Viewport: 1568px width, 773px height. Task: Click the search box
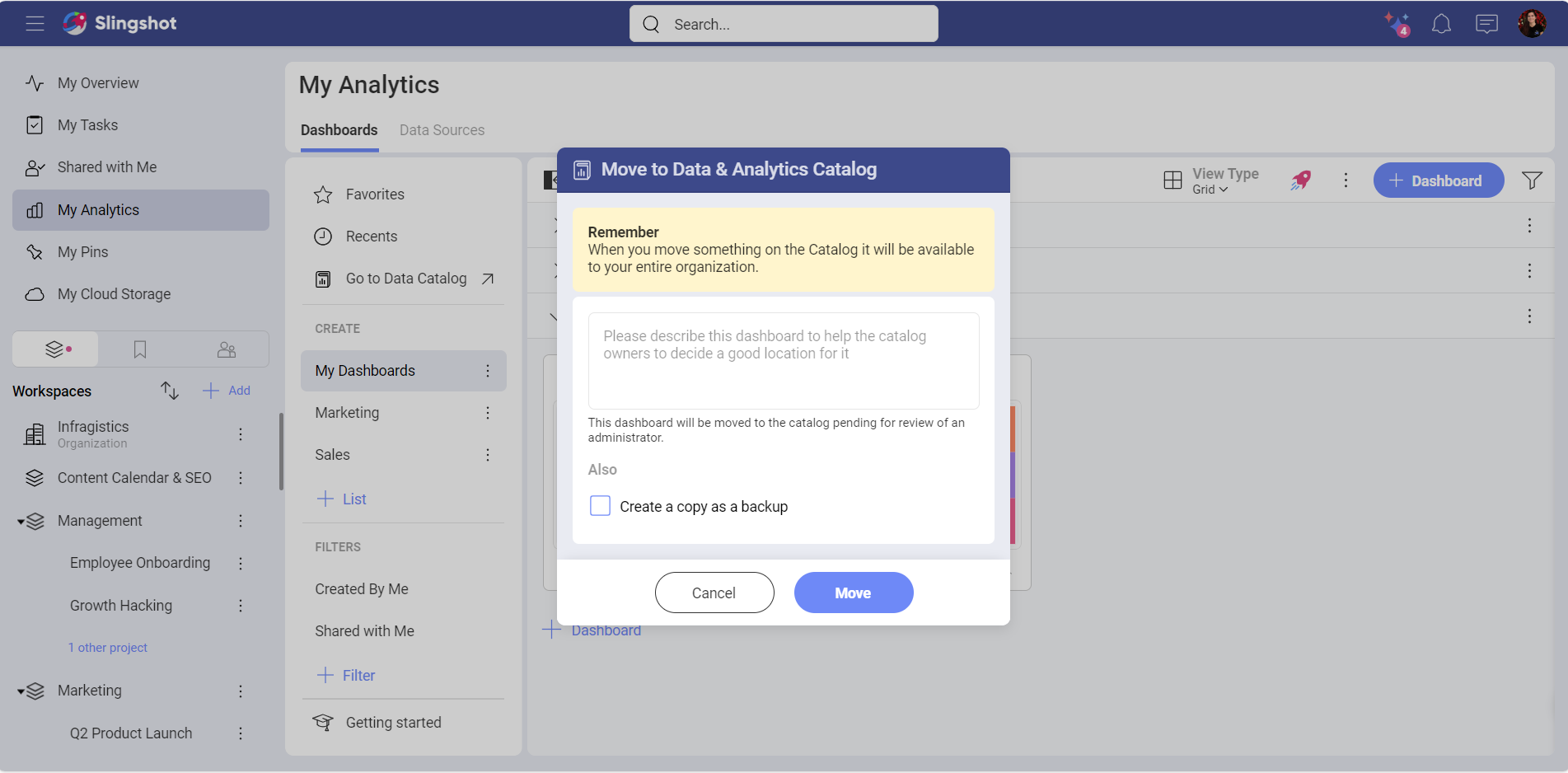[784, 24]
